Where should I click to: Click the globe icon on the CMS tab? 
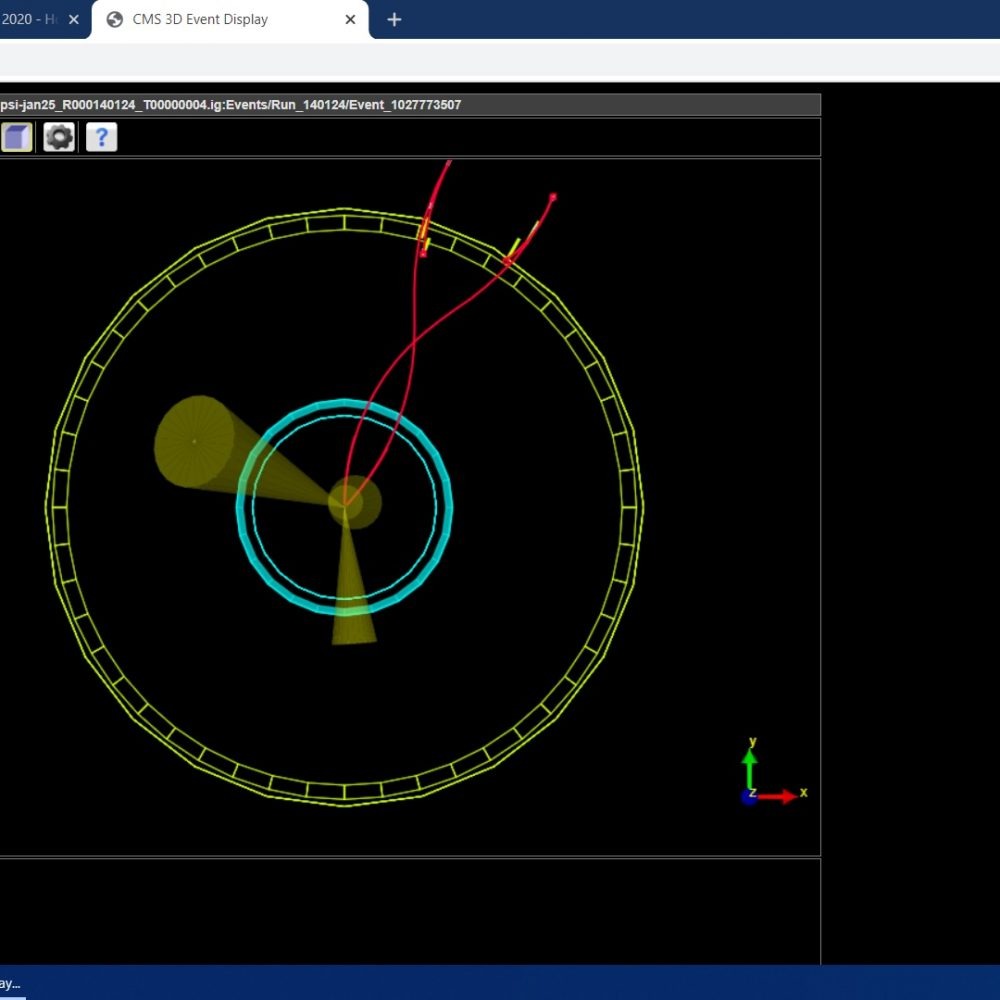[115, 19]
